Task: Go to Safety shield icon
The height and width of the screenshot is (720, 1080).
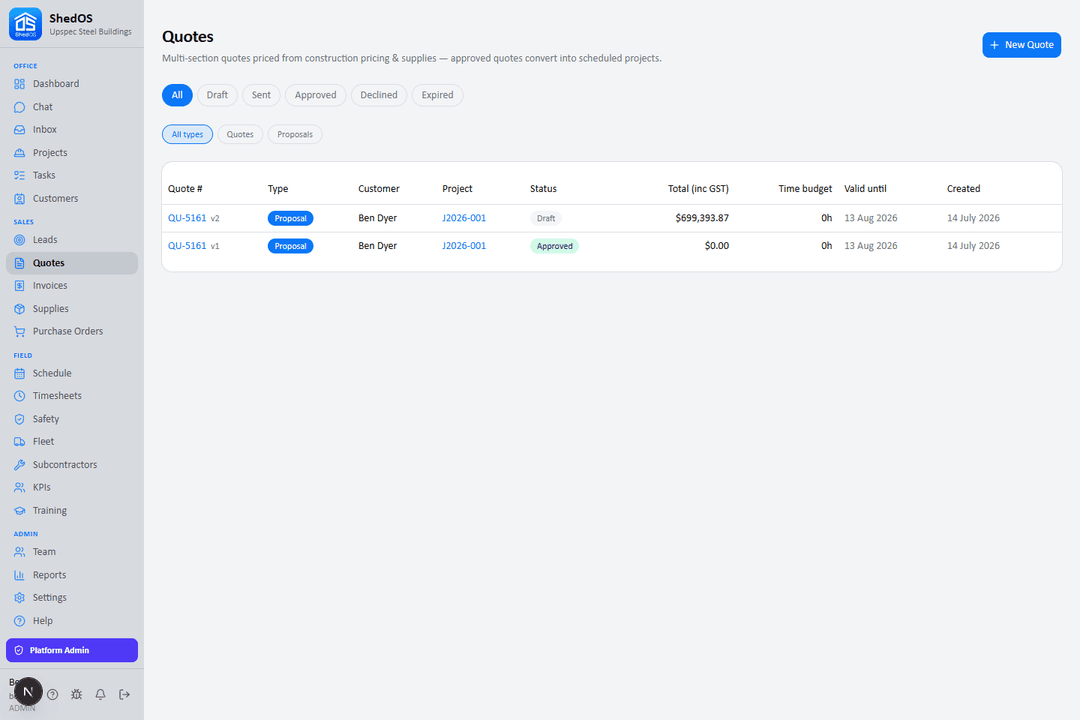Action: [19, 419]
